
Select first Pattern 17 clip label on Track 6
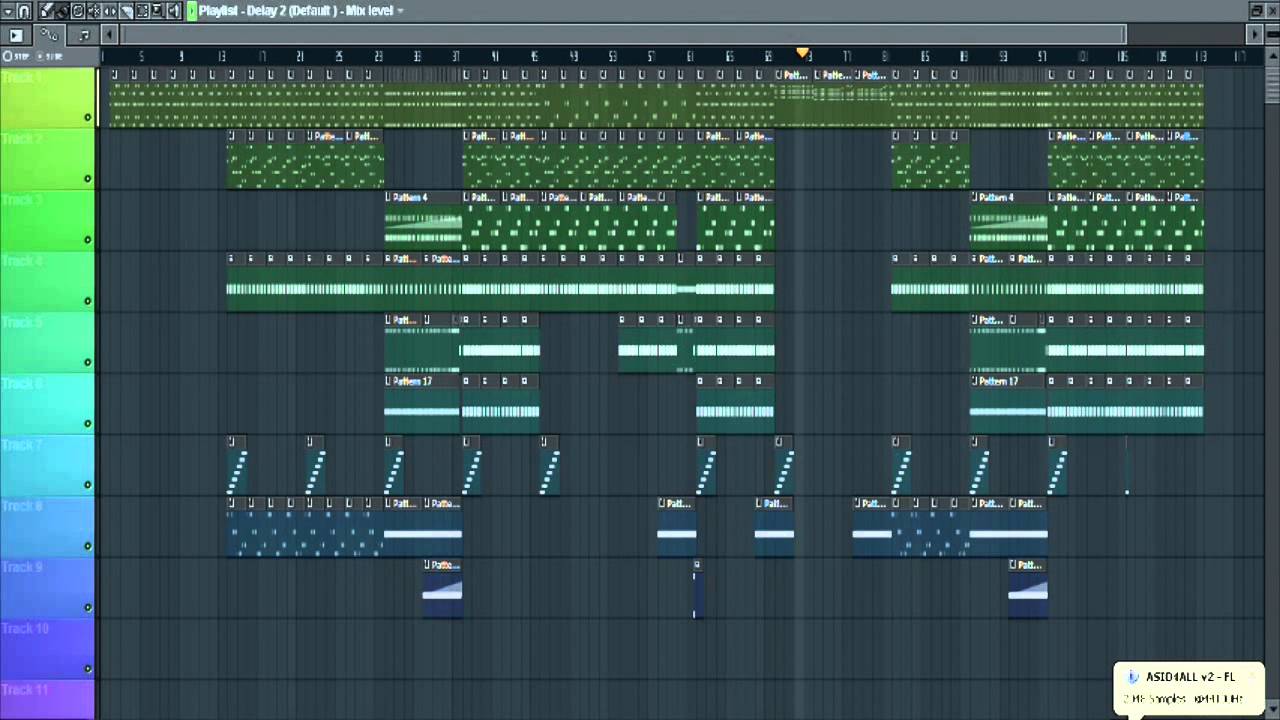point(412,381)
